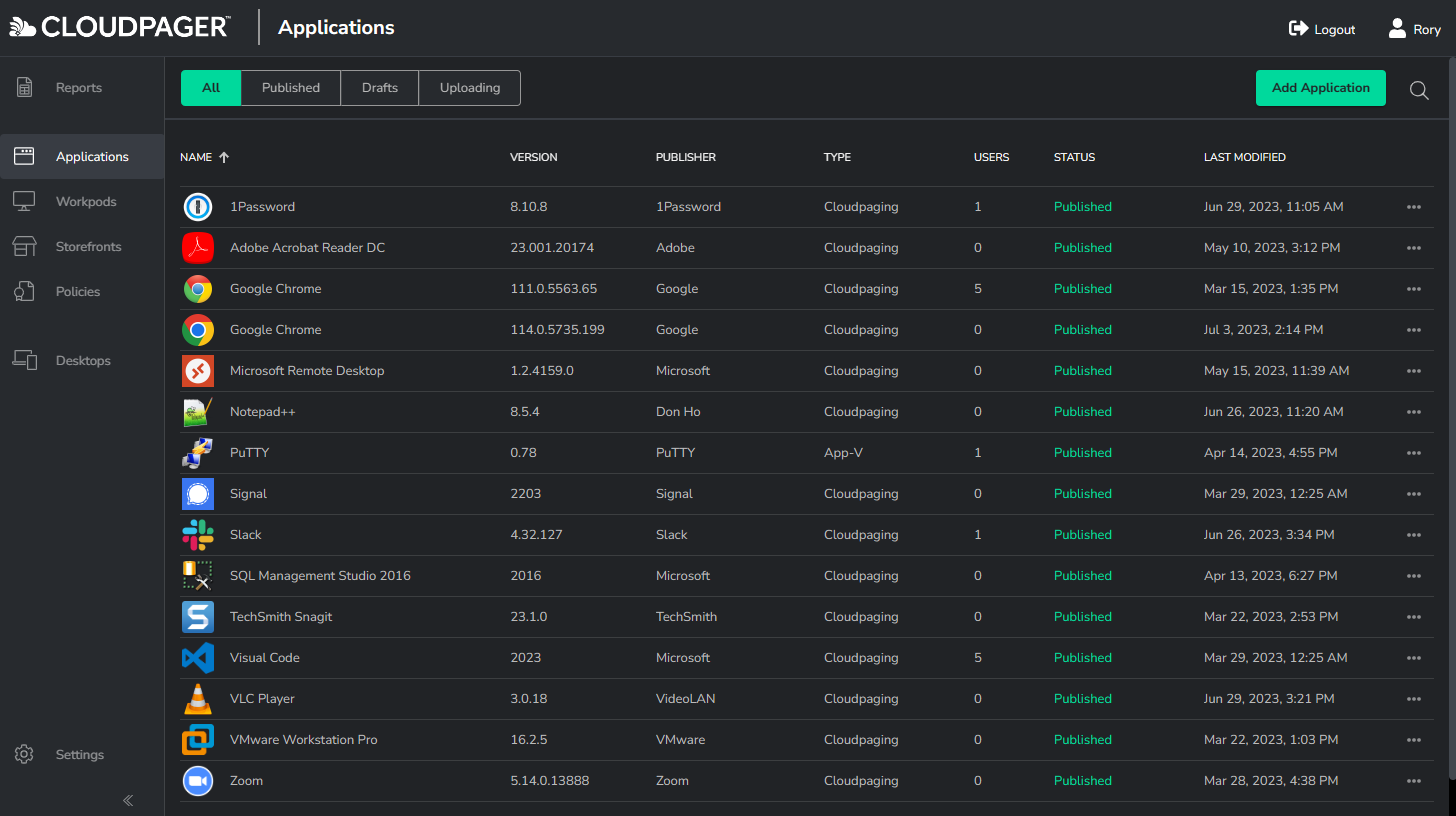Switch to the Uploading tab
This screenshot has height=816, width=1456.
coord(470,88)
